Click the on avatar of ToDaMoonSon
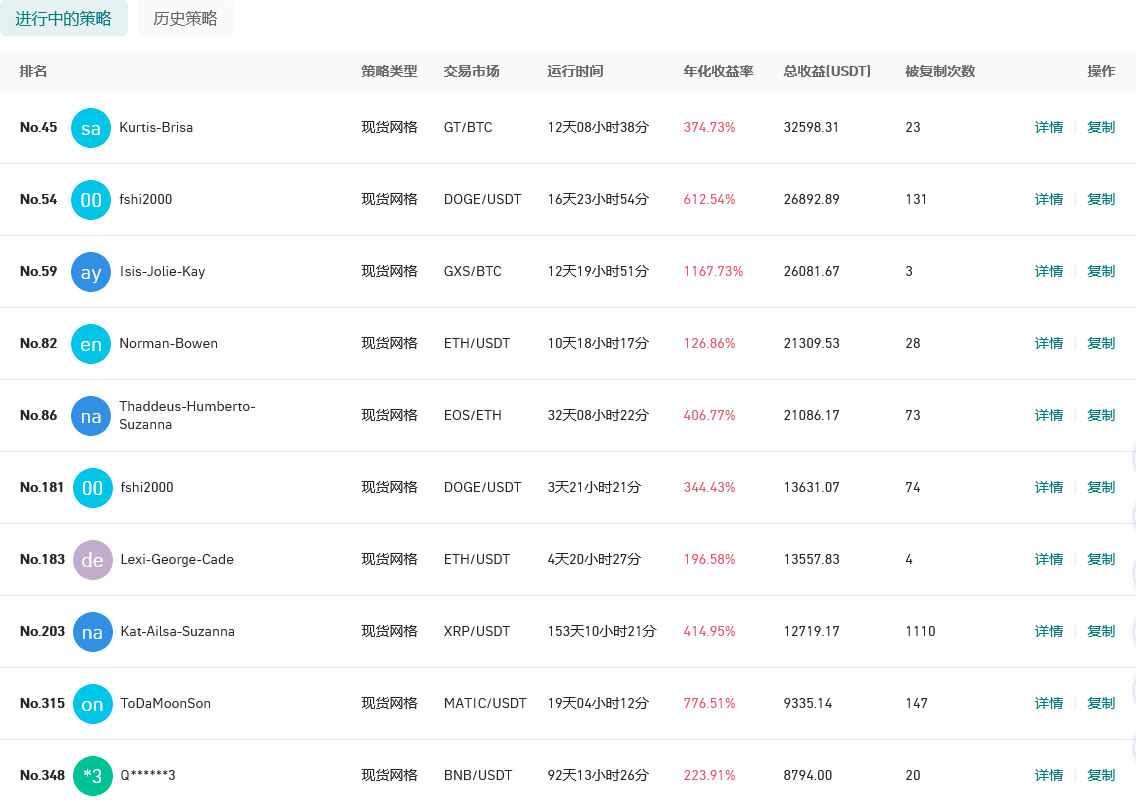The width and height of the screenshot is (1136, 805). click(93, 704)
